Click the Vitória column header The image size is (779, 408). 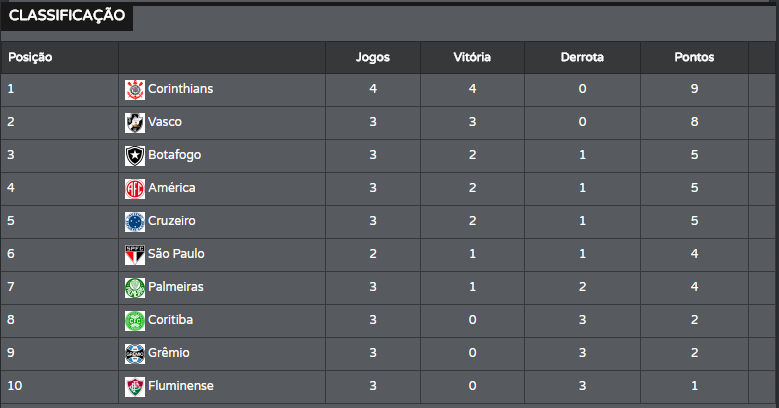[x=472, y=57]
